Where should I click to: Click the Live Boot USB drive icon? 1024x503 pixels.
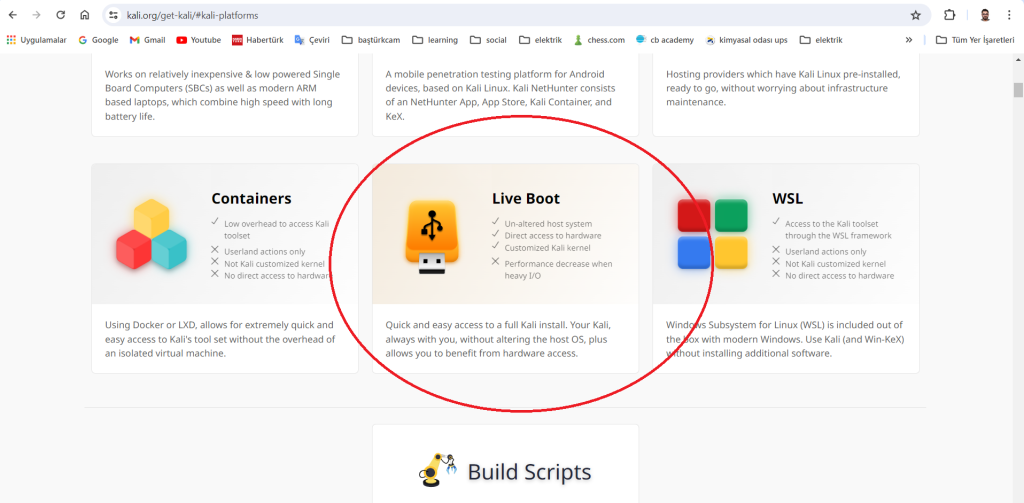point(431,236)
